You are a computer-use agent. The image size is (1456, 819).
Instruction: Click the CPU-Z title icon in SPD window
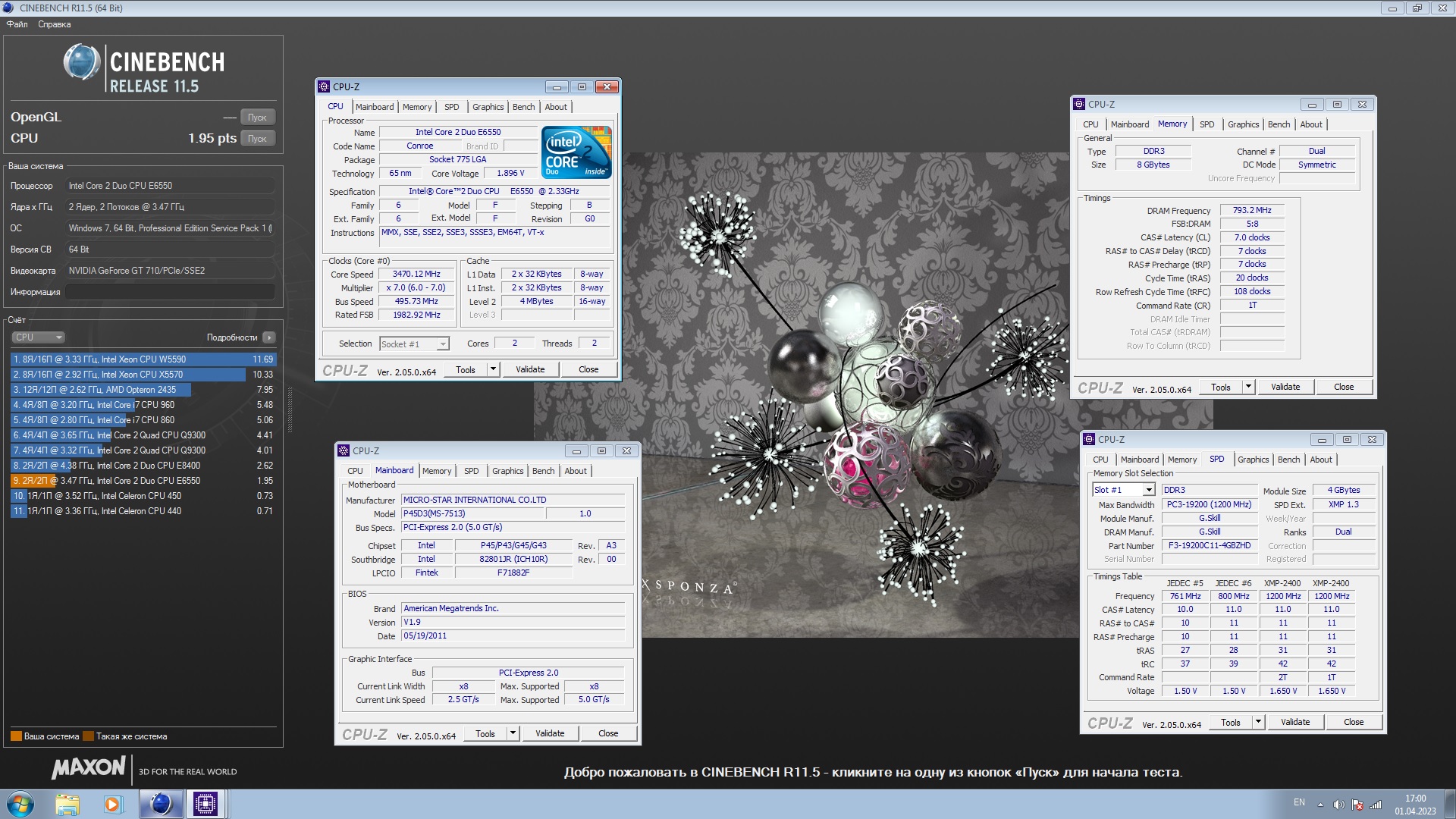1089,439
